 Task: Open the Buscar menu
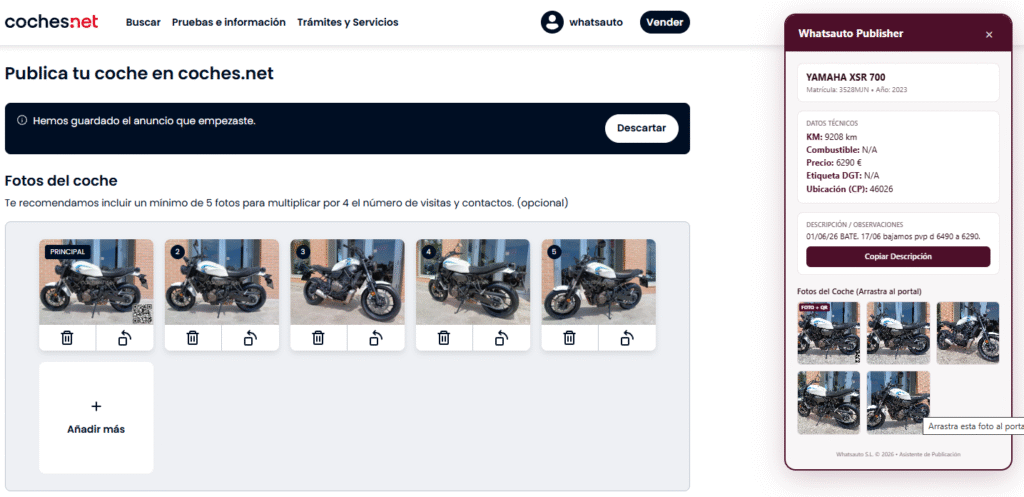(143, 22)
